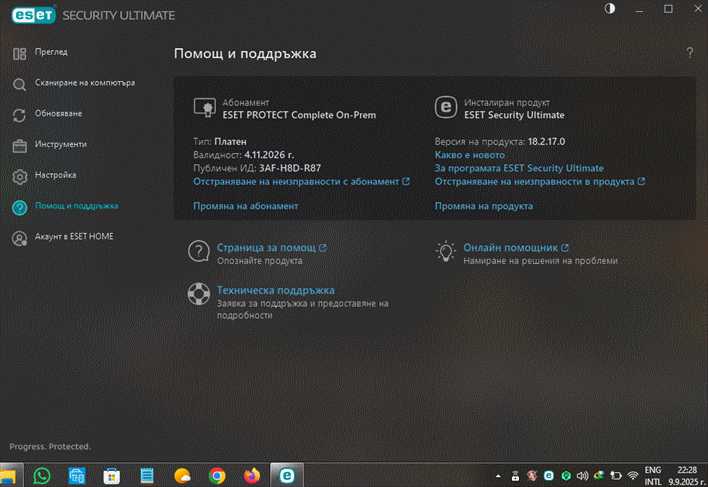The width and height of the screenshot is (708, 487).
Task: Click Промяна на абонамент link
Action: (x=246, y=206)
